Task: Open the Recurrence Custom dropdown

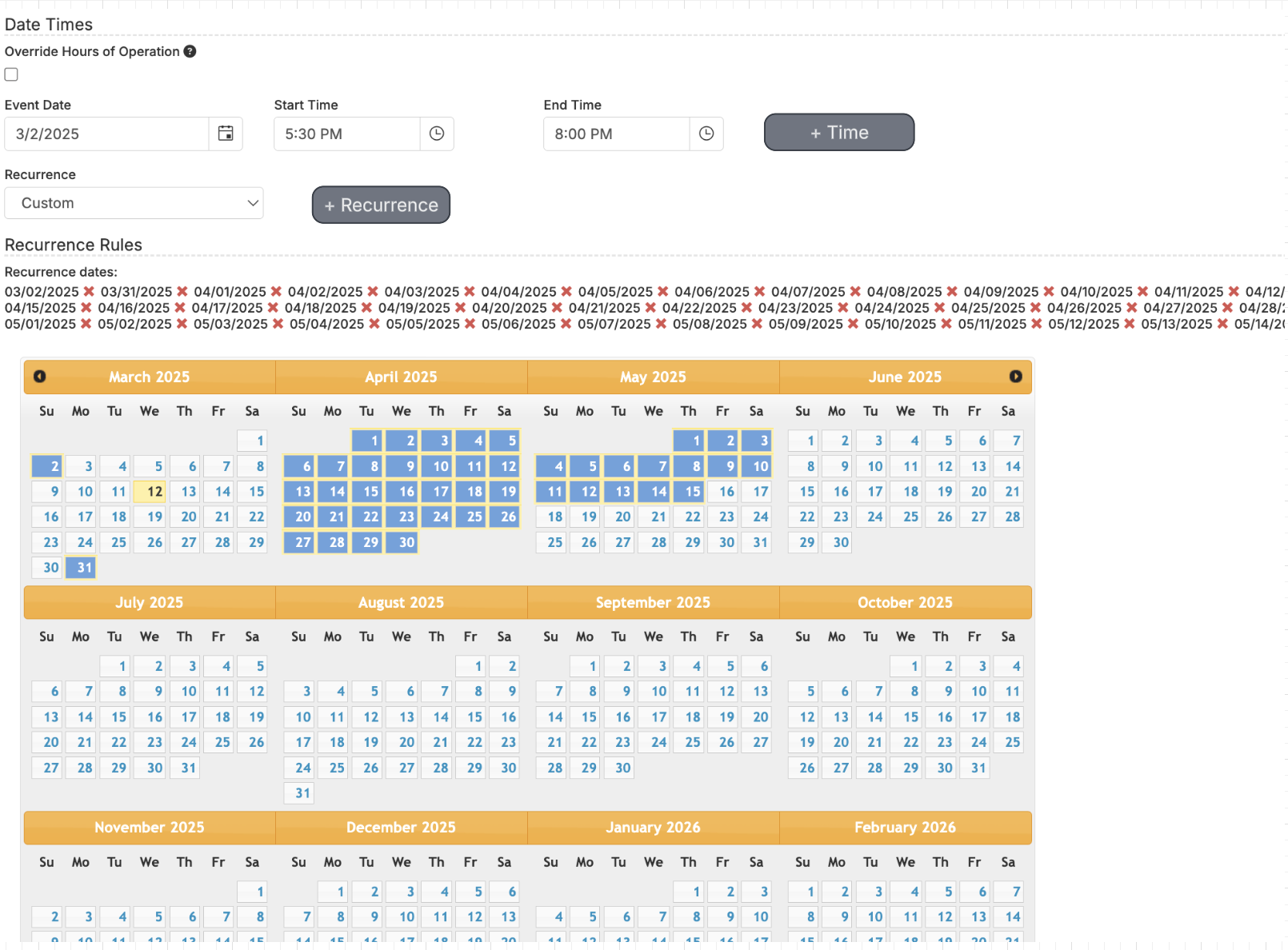Action: point(134,203)
